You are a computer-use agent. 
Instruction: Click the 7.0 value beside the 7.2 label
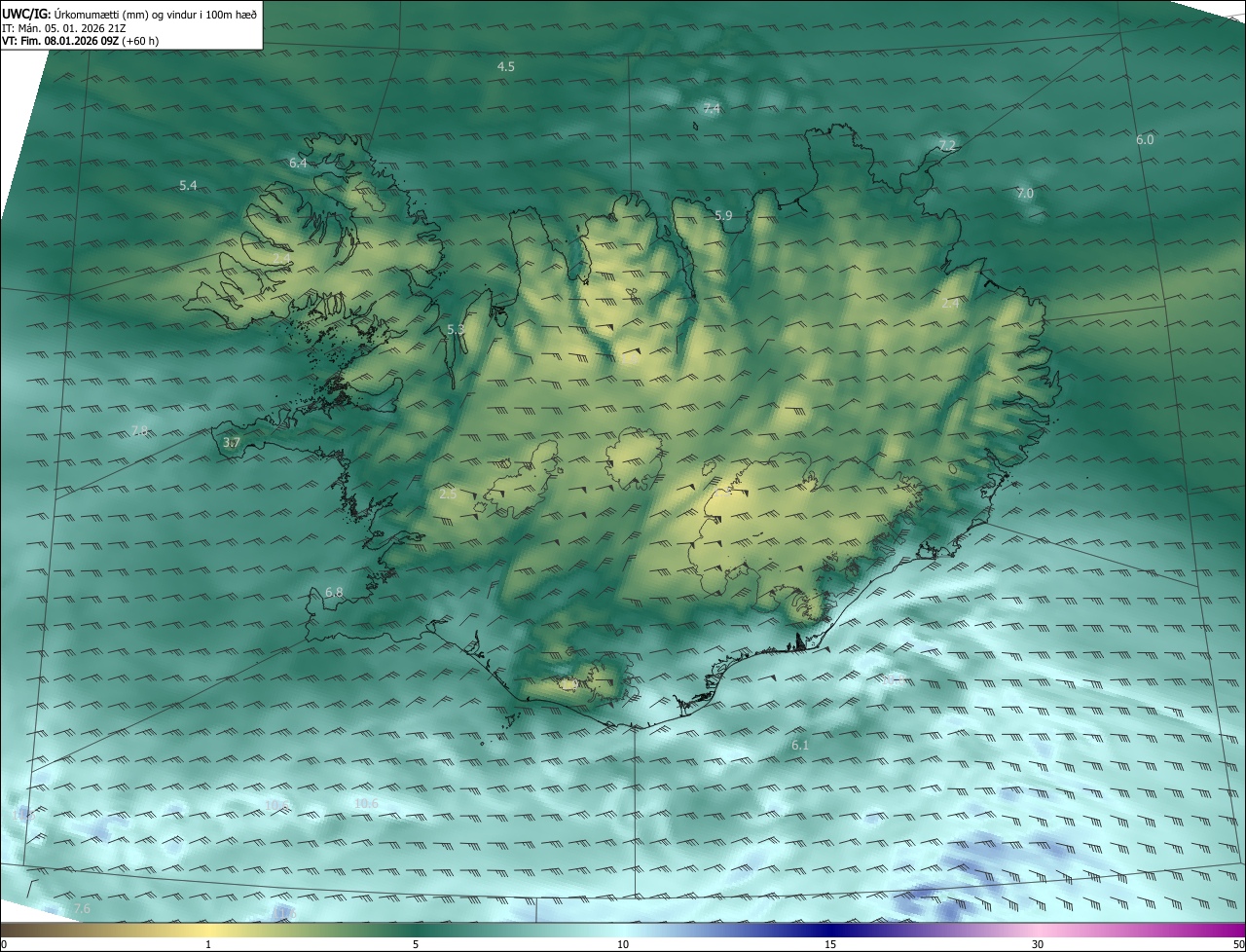pos(1025,194)
